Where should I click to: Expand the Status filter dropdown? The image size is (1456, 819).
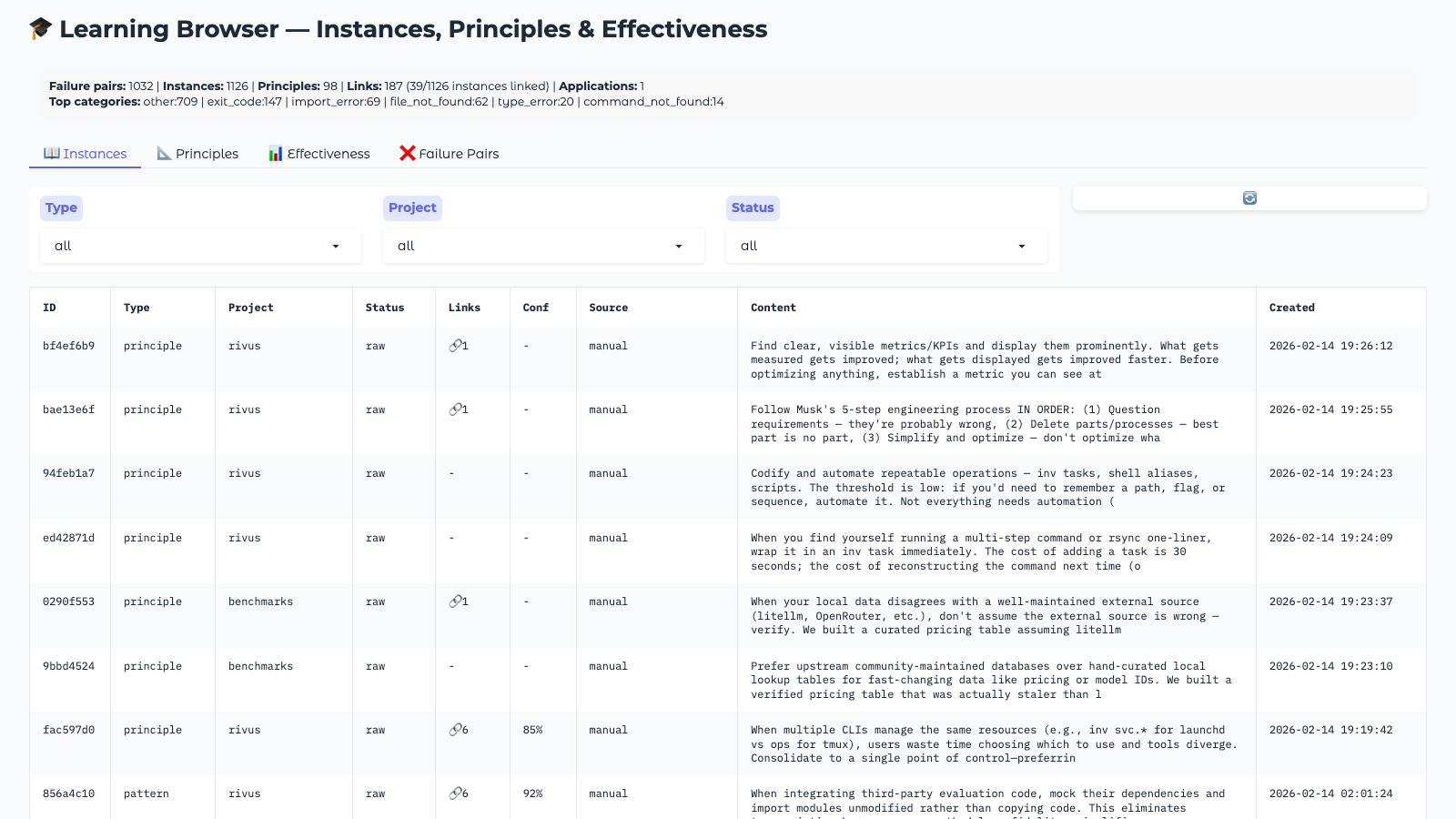point(886,246)
